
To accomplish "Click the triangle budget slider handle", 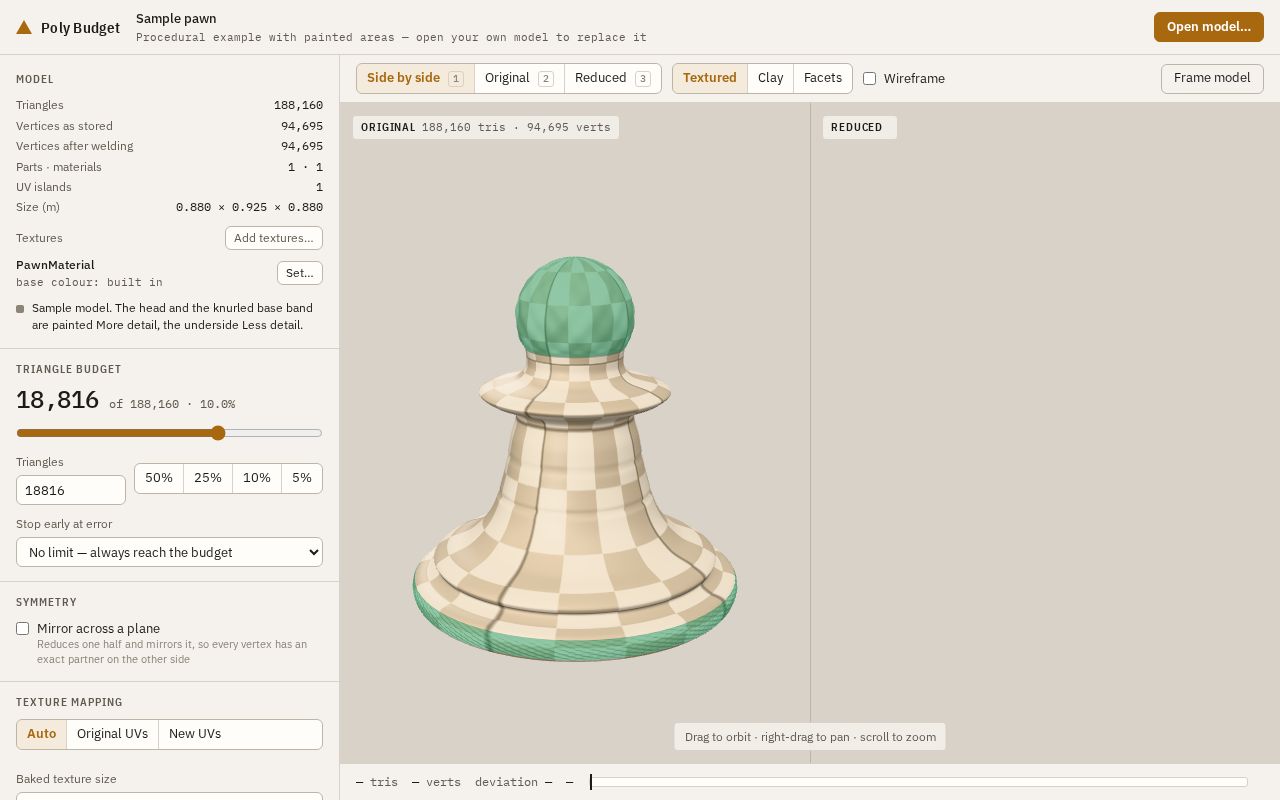I will coord(218,433).
